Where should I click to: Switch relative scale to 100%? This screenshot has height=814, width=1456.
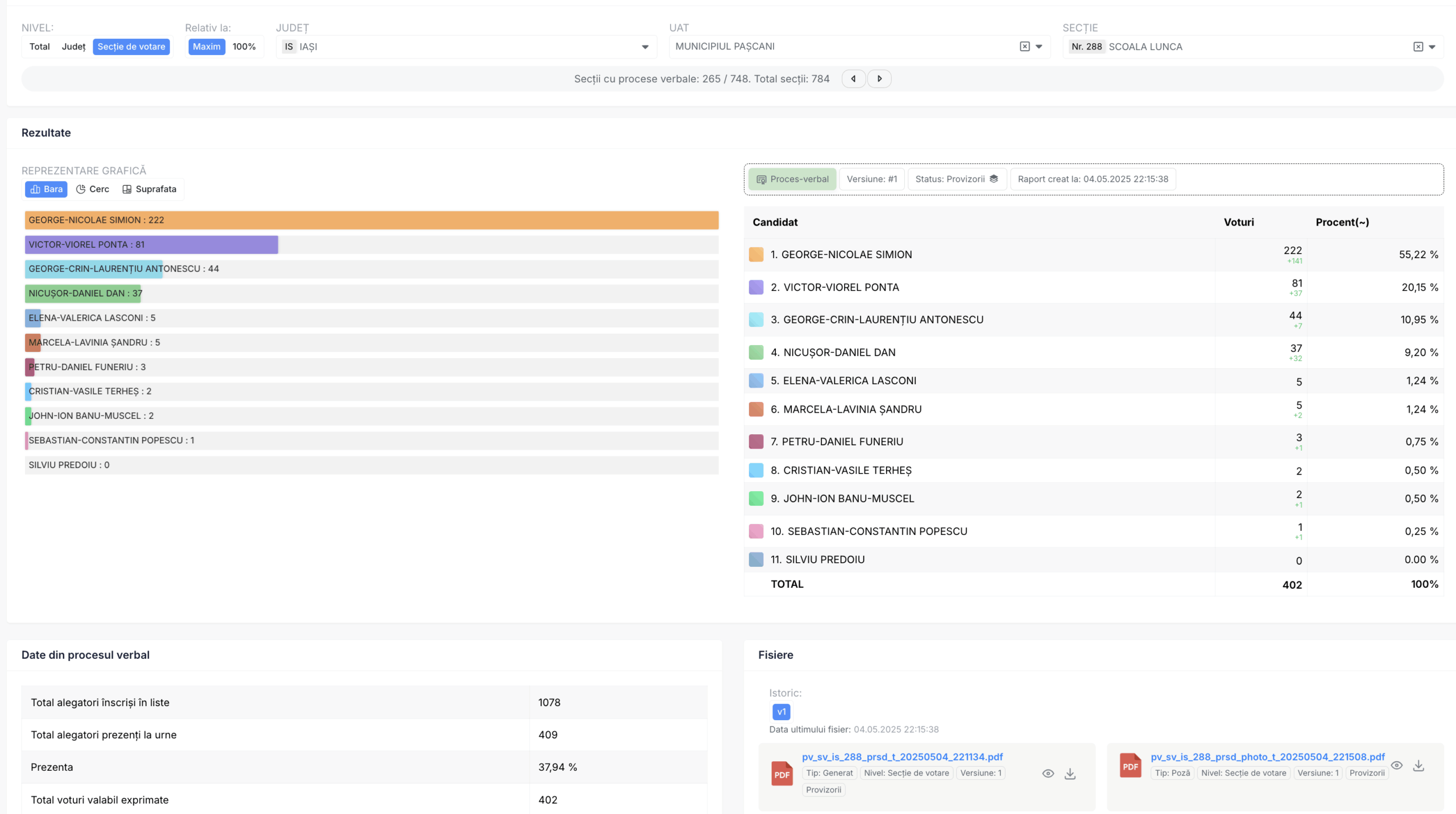coord(244,47)
